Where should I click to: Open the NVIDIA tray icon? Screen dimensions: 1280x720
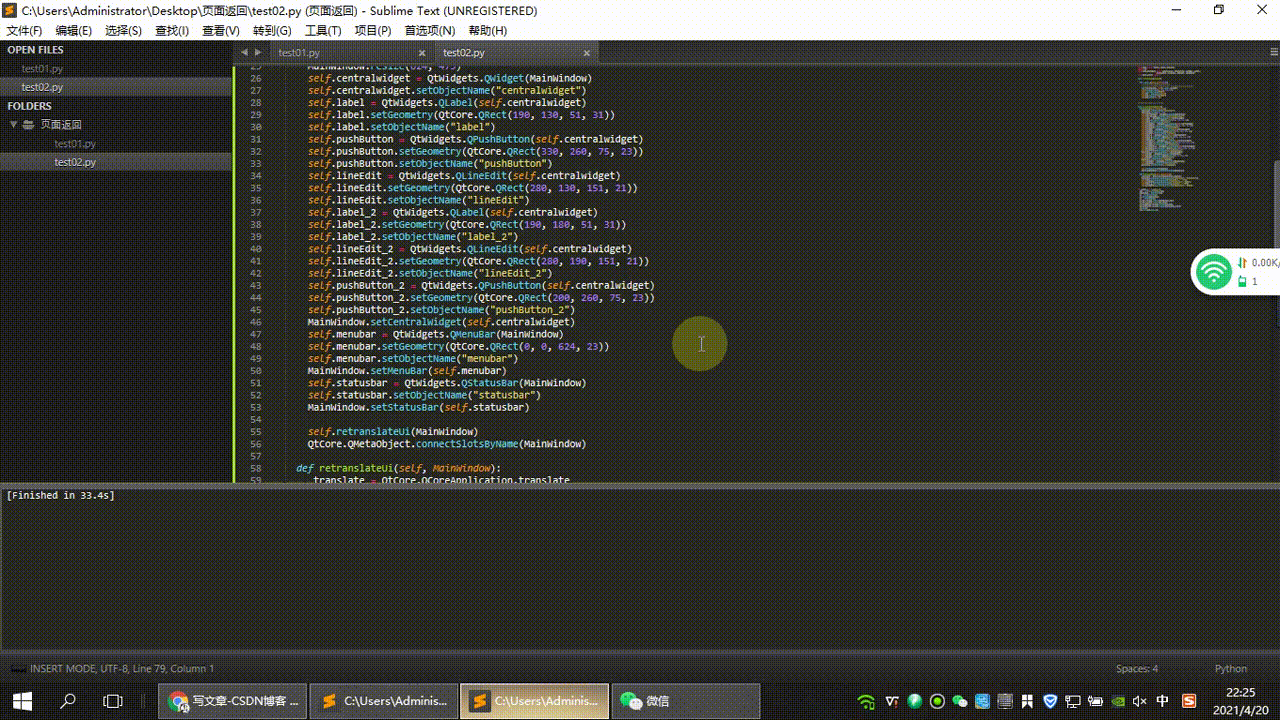pyautogui.click(x=1118, y=701)
